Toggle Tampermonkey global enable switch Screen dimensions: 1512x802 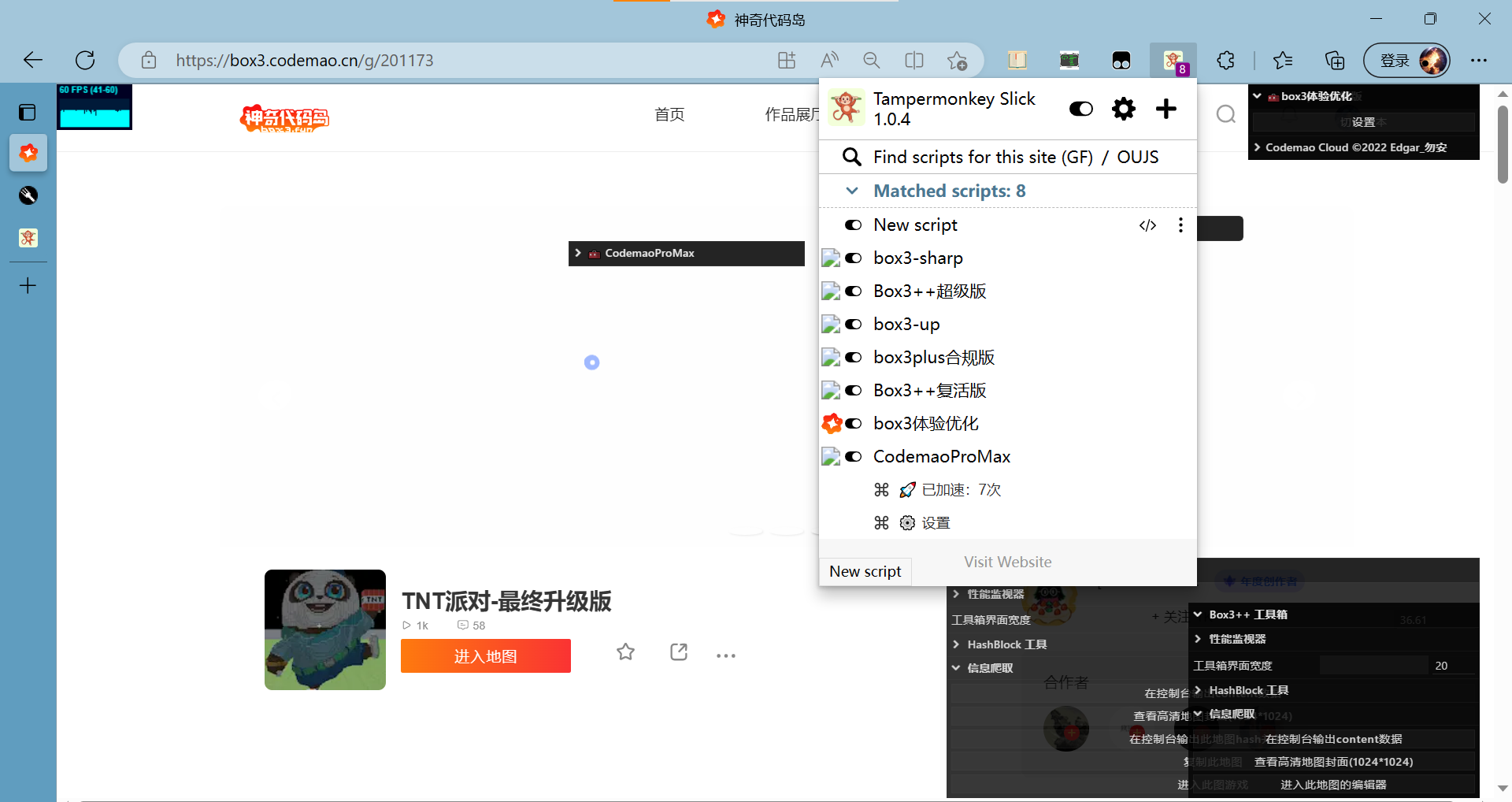(x=1081, y=109)
